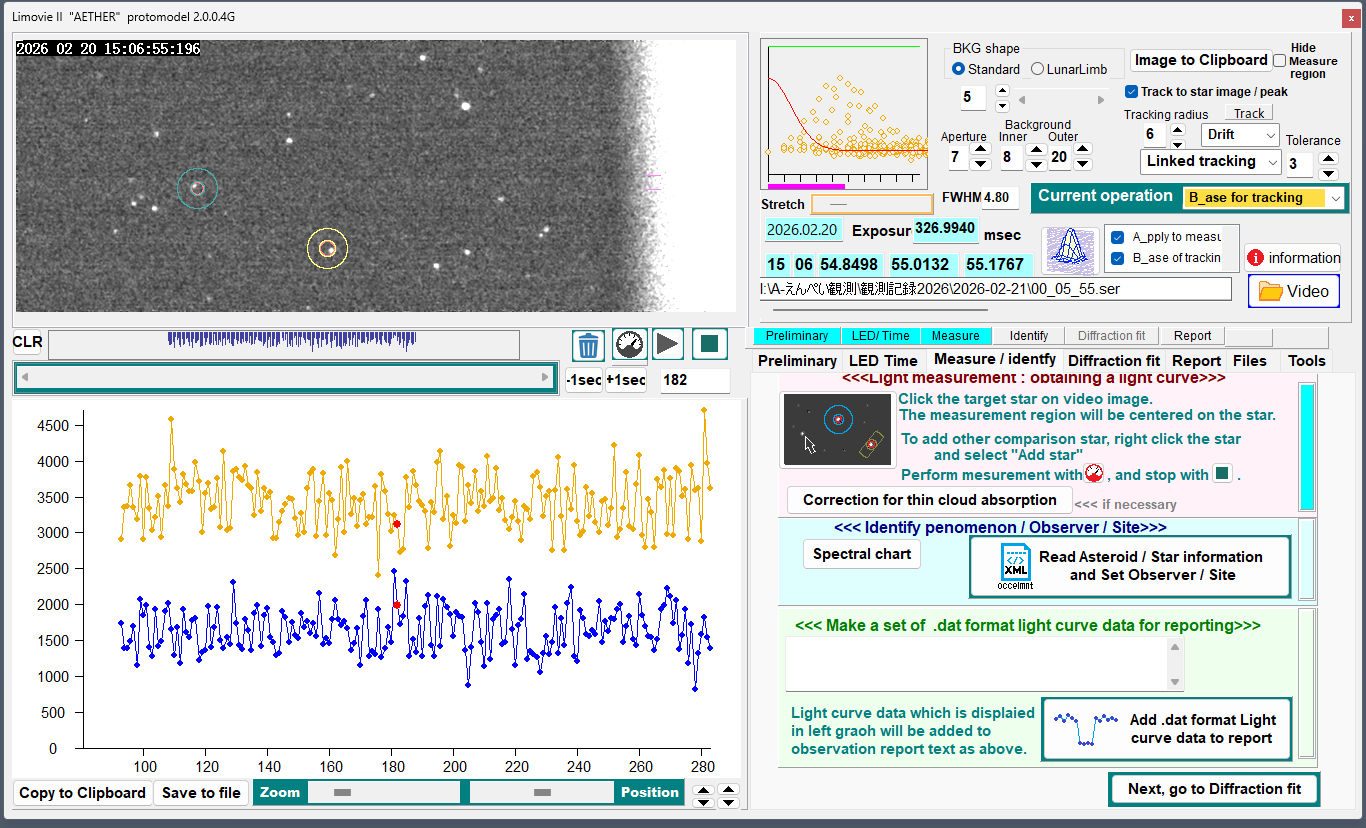The image size is (1366, 828).
Task: Click the 3D Gaussian profile icon
Action: point(1070,251)
